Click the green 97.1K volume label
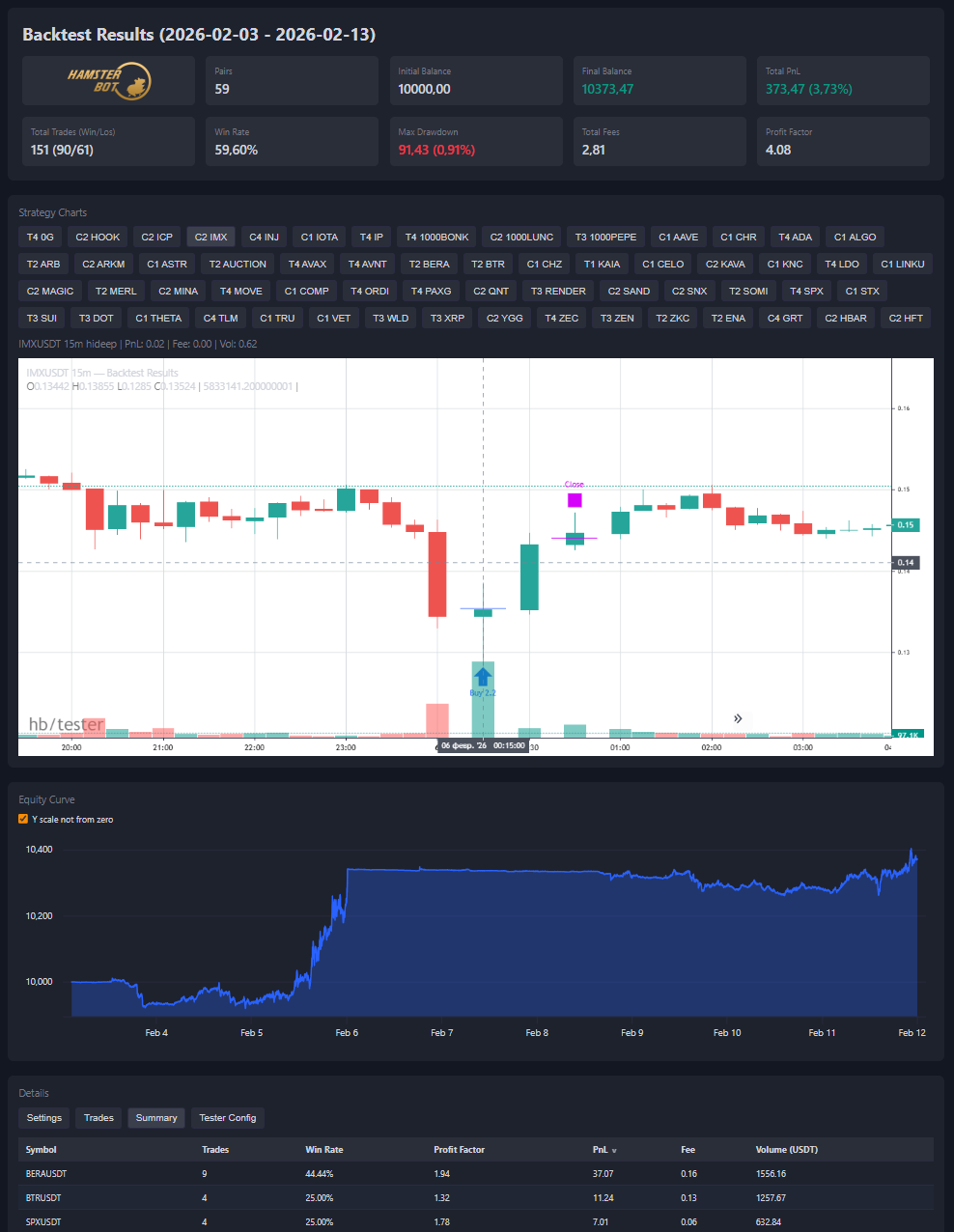The image size is (954, 1232). [x=907, y=735]
